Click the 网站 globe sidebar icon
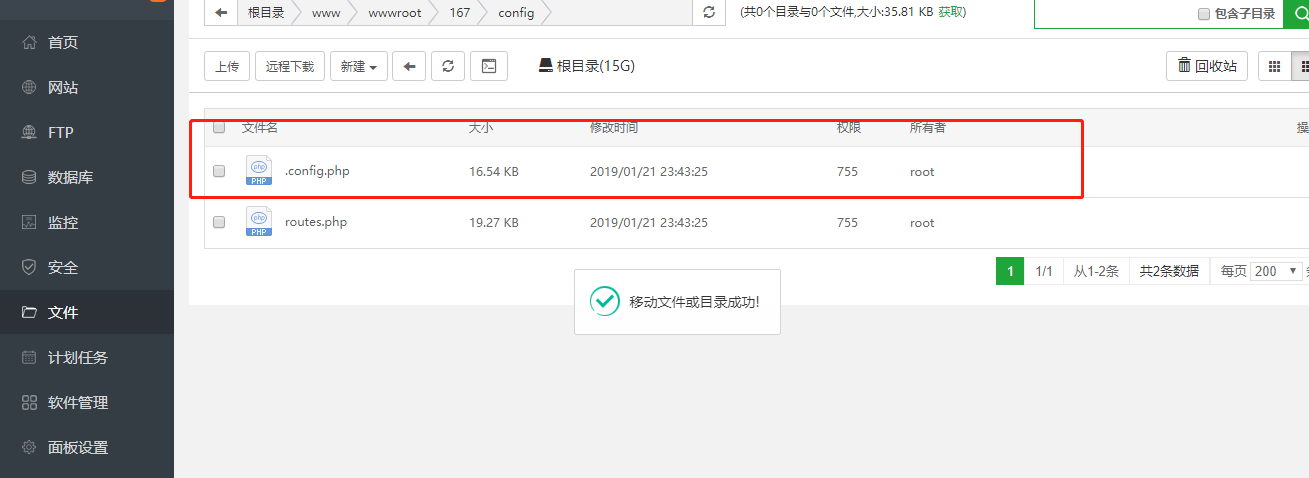 (29, 87)
